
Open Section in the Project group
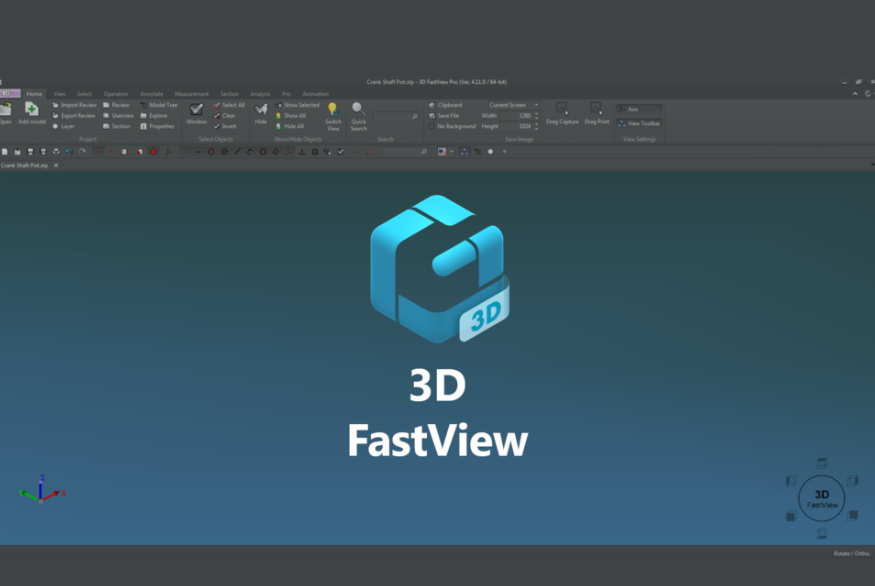pyautogui.click(x=117, y=126)
